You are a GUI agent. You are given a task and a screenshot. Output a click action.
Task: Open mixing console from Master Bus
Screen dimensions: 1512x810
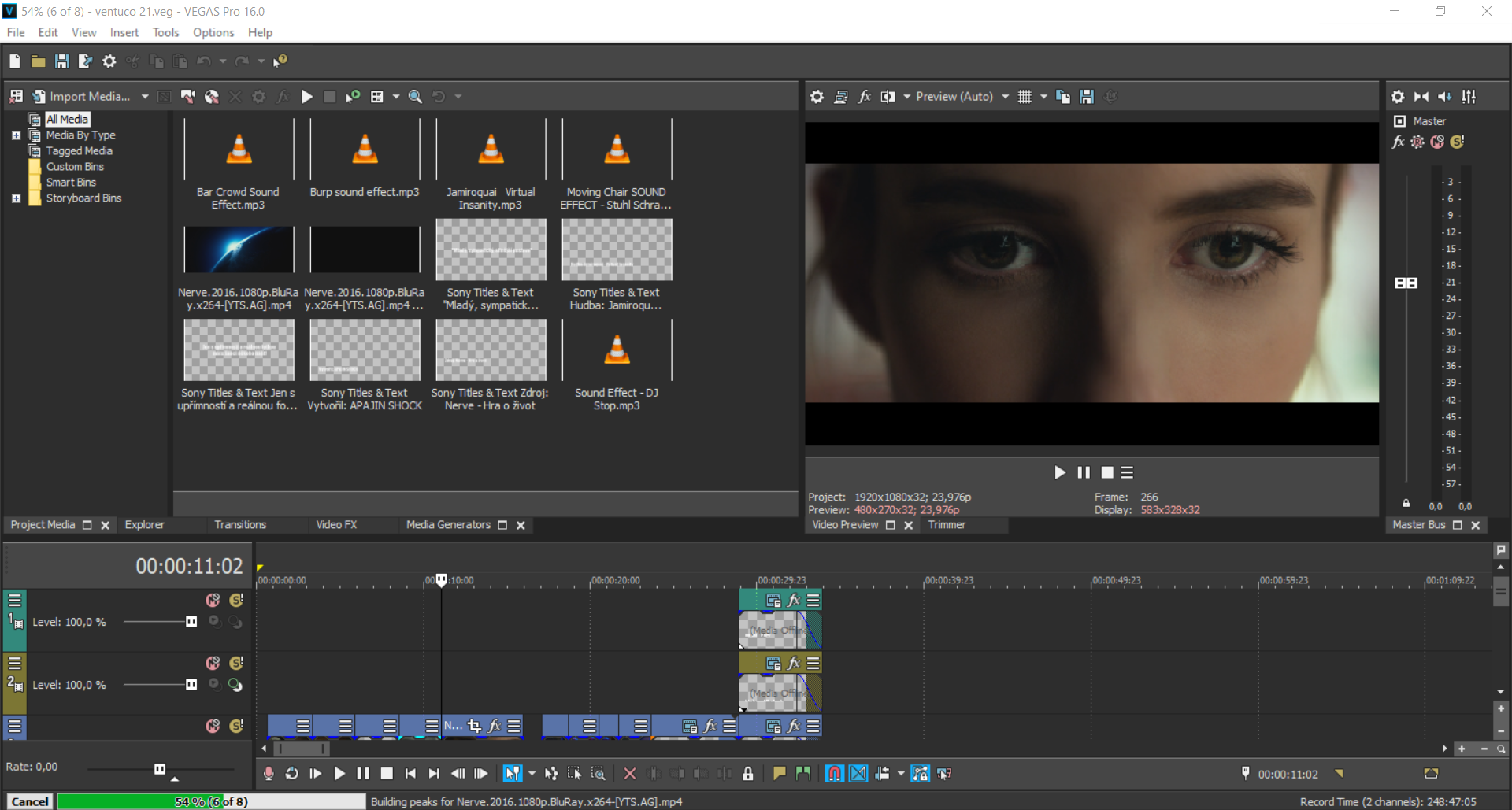[x=1469, y=97]
